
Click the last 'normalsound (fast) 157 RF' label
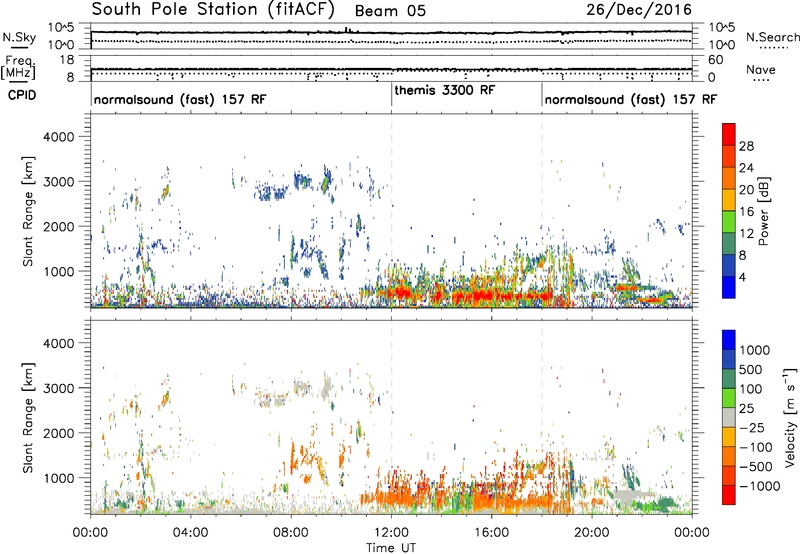(631, 99)
